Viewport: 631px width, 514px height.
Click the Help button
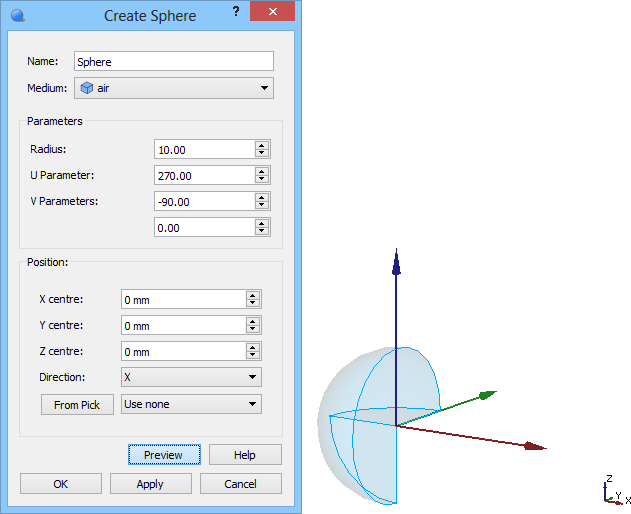coord(245,455)
